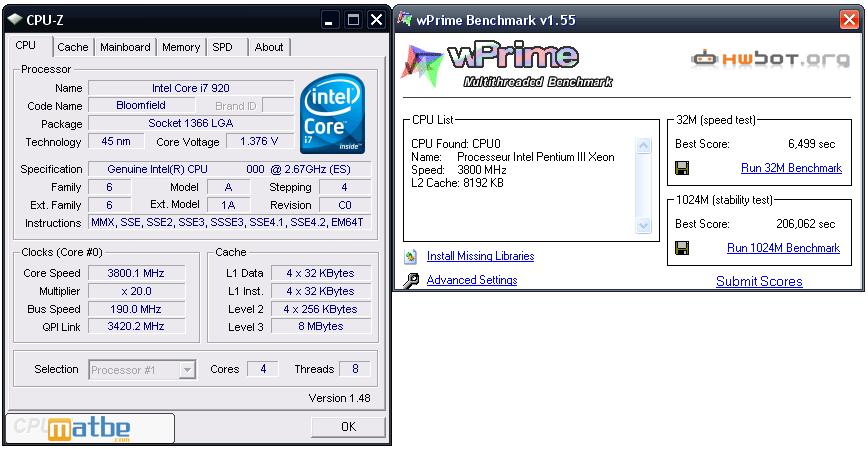Open the Mainboard tab
Viewport: 868px width, 449px height.
point(125,48)
